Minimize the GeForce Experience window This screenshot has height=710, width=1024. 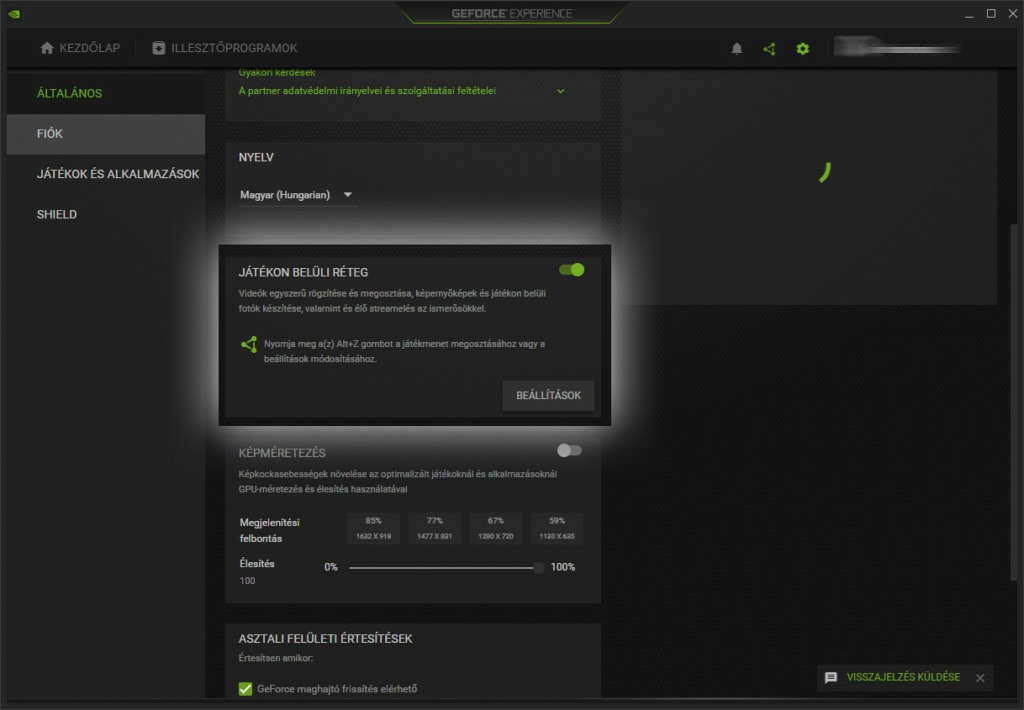click(969, 14)
